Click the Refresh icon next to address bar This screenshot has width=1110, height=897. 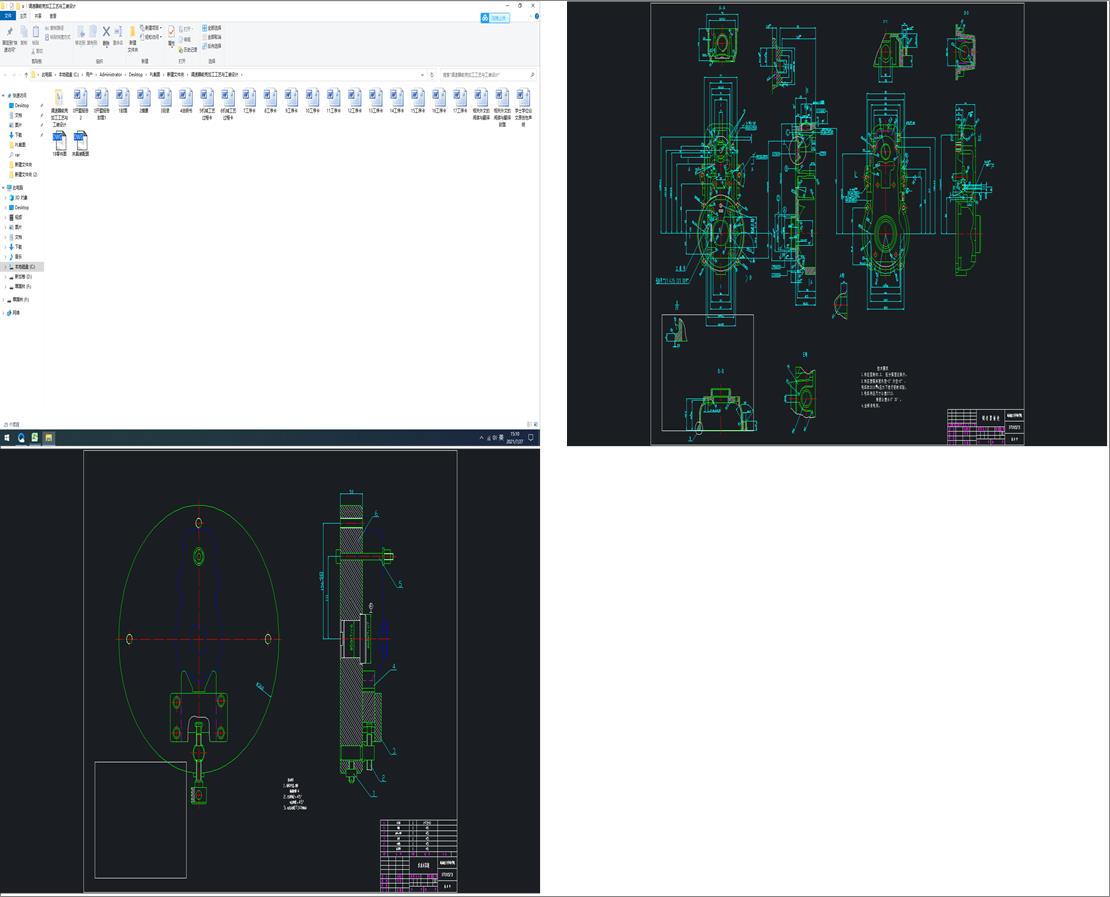(x=432, y=74)
